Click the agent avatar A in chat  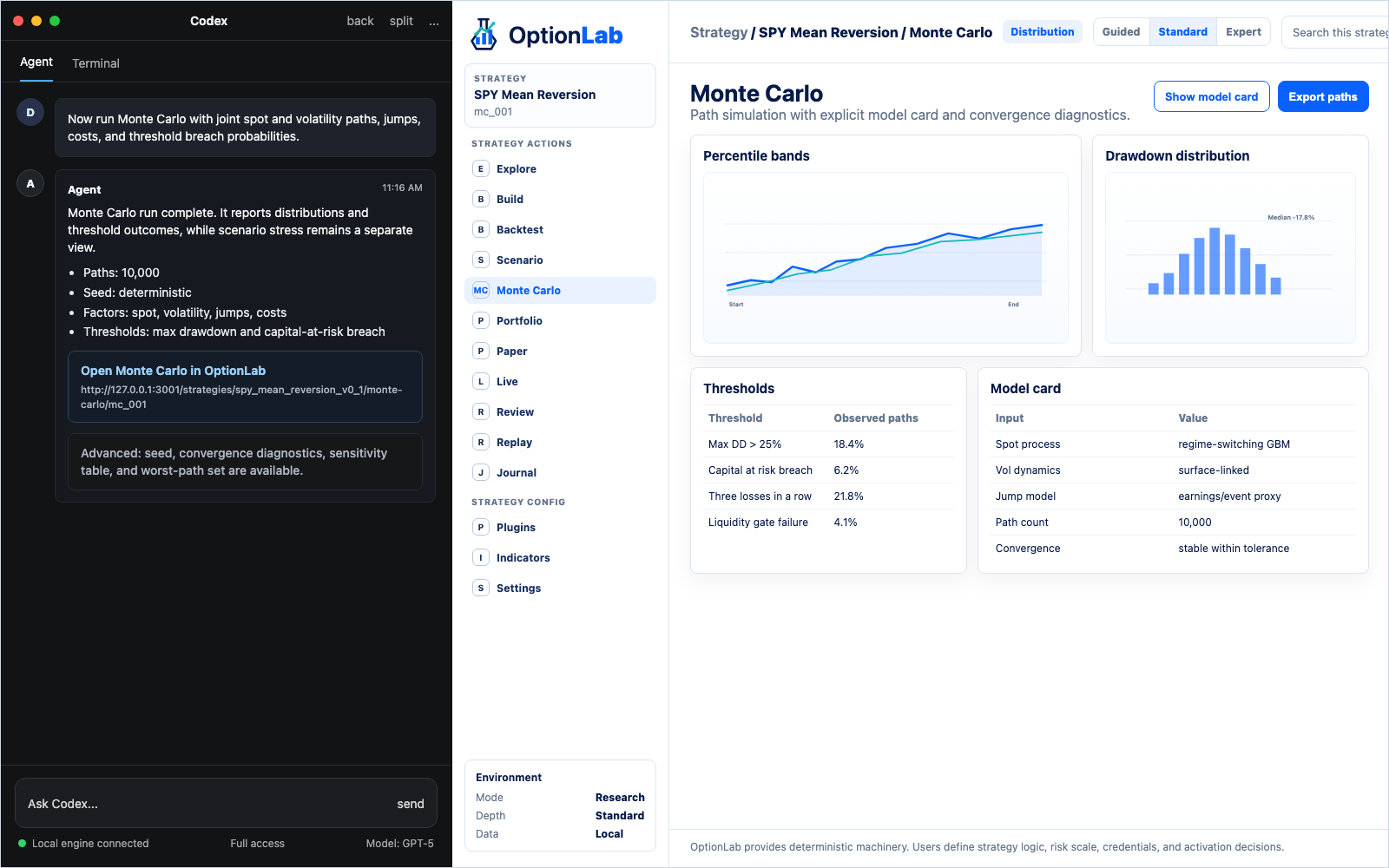[30, 184]
